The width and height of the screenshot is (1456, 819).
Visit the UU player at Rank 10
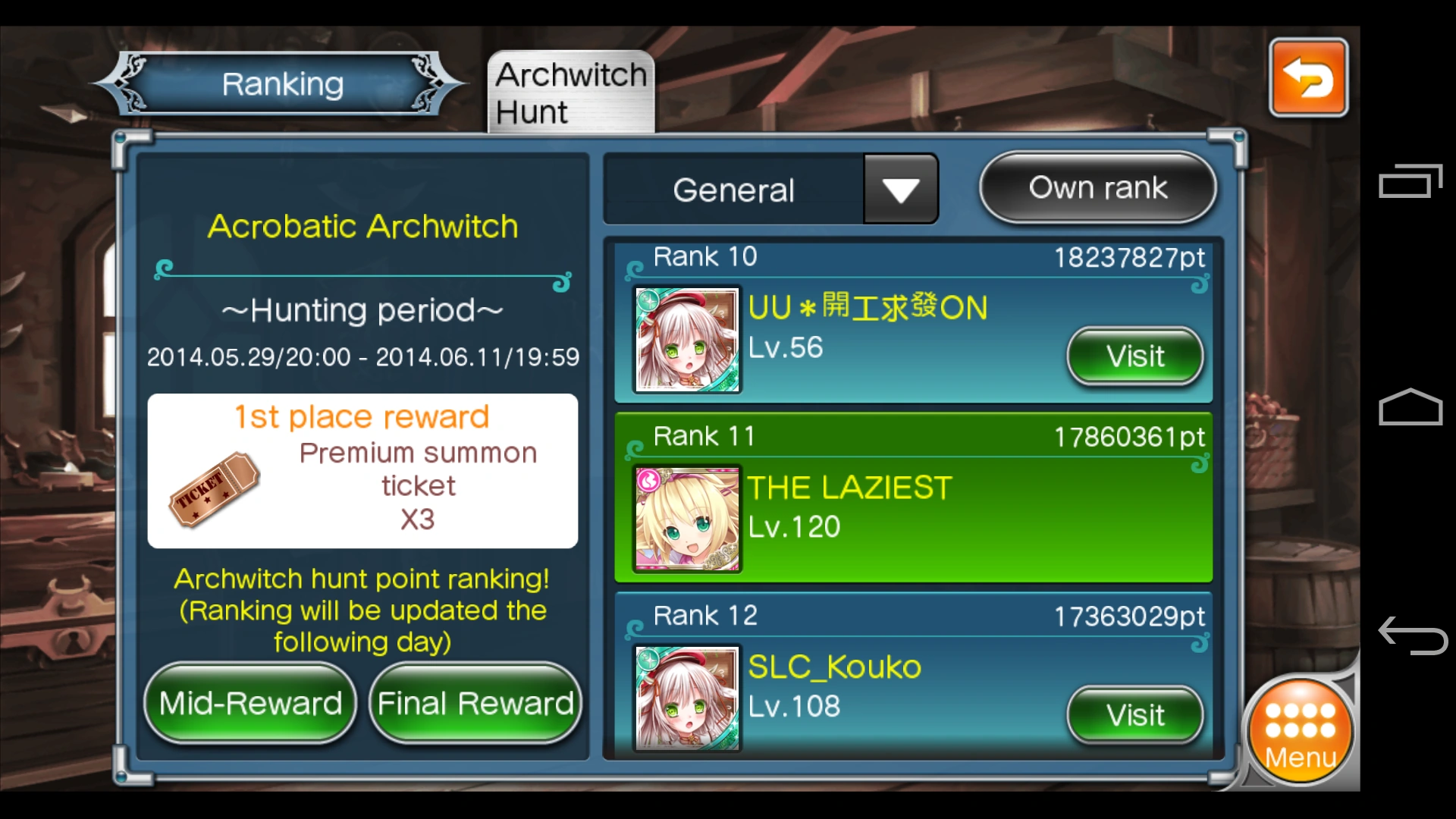(x=1134, y=356)
